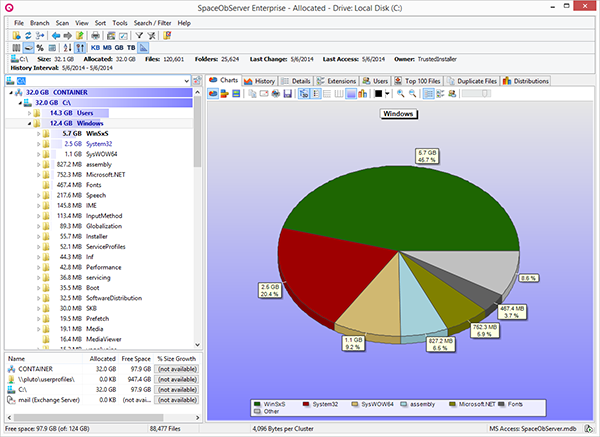The height and width of the screenshot is (437, 600).
Task: Click the expand branch icon beside refresh
Action: click(x=40, y=36)
